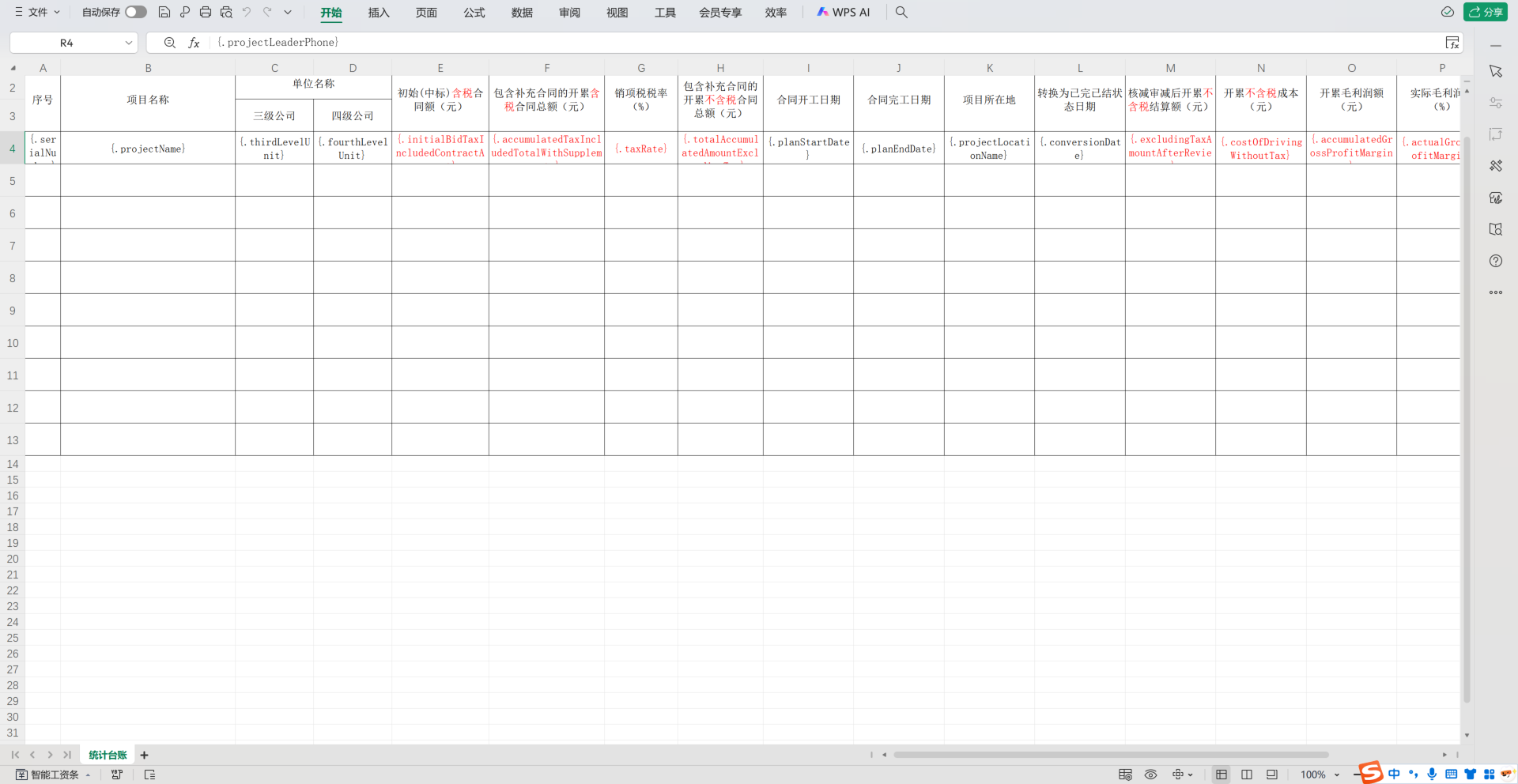
Task: Open the tools wrench icon in right sidebar
Action: (1496, 166)
